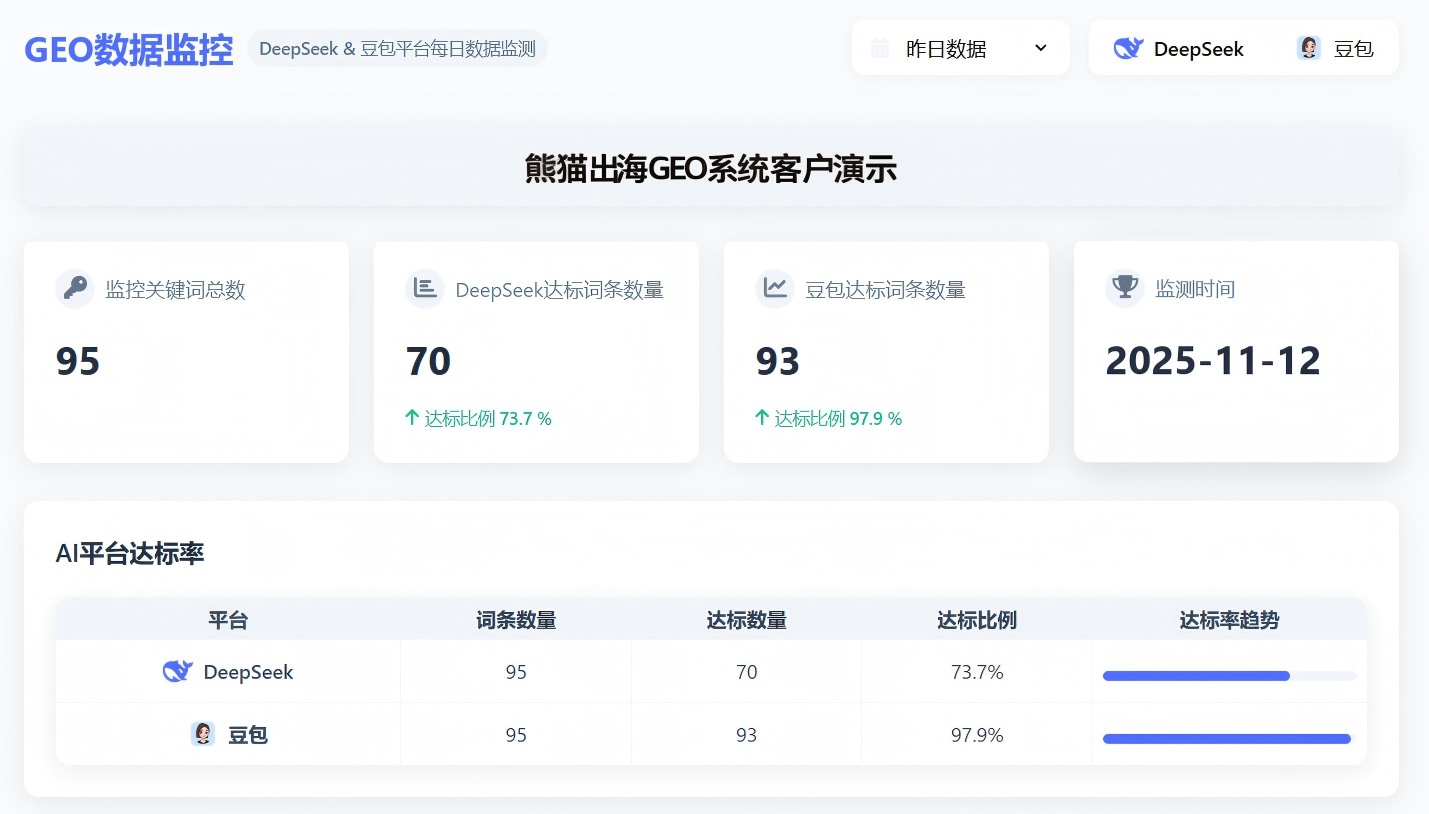This screenshot has height=814, width=1429.
Task: Click the DeepSeek达标词条数量 card label
Action: tap(560, 290)
